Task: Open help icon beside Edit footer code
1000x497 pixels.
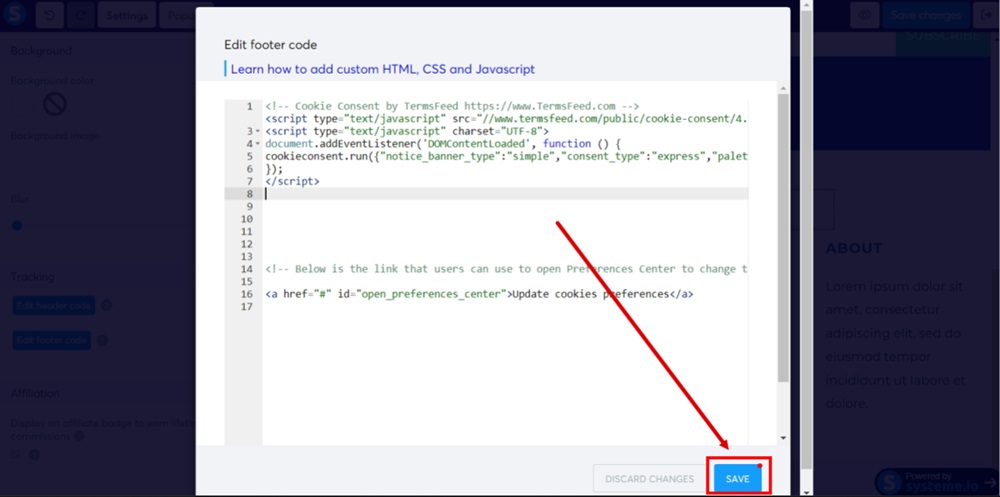Action: 102,340
